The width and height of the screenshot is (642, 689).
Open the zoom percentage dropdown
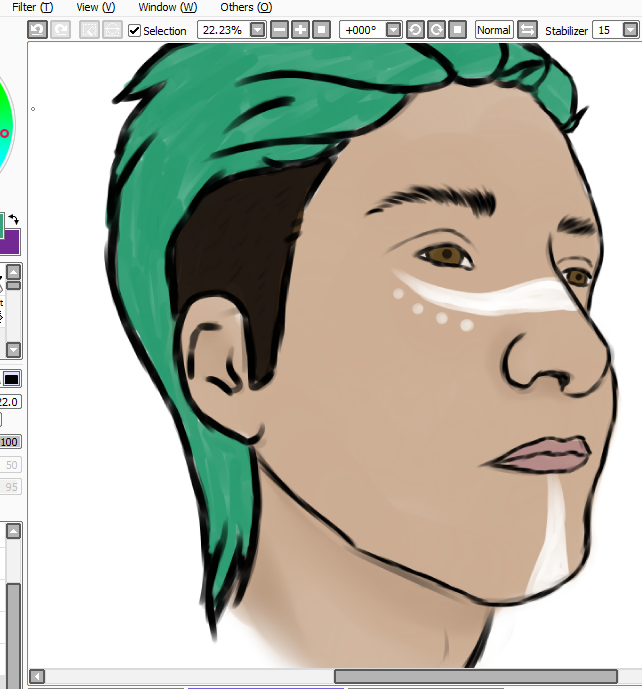coord(258,30)
